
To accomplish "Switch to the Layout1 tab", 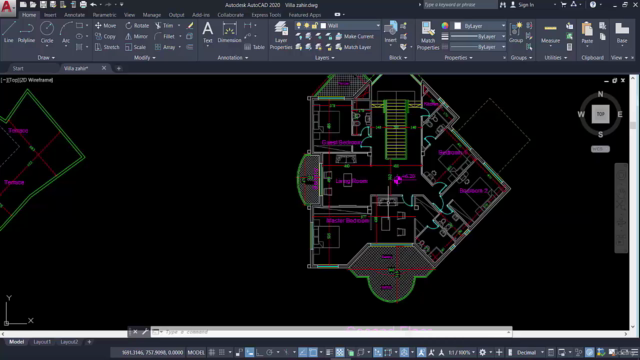I will point(42,342).
